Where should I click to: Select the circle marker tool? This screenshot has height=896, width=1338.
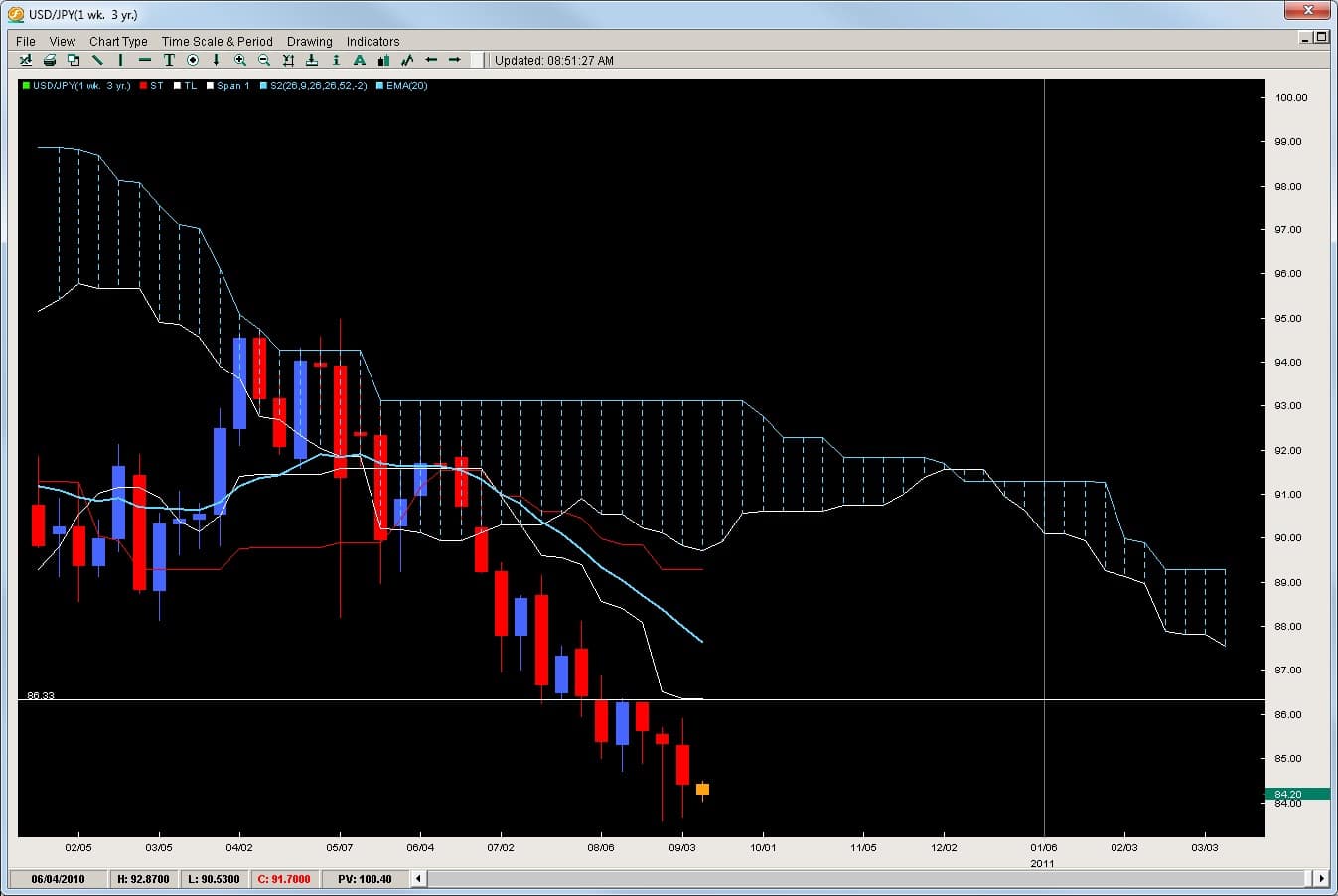click(x=193, y=60)
